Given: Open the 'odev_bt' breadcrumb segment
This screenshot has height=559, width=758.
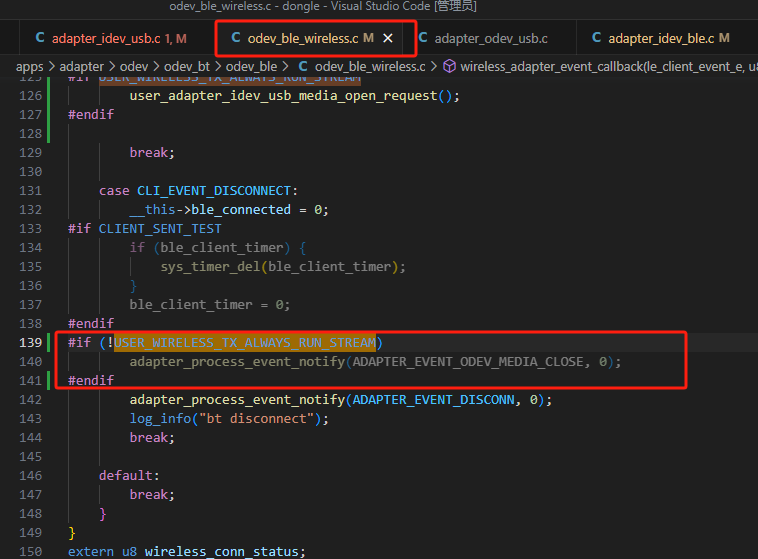Looking at the screenshot, I should click(x=187, y=66).
